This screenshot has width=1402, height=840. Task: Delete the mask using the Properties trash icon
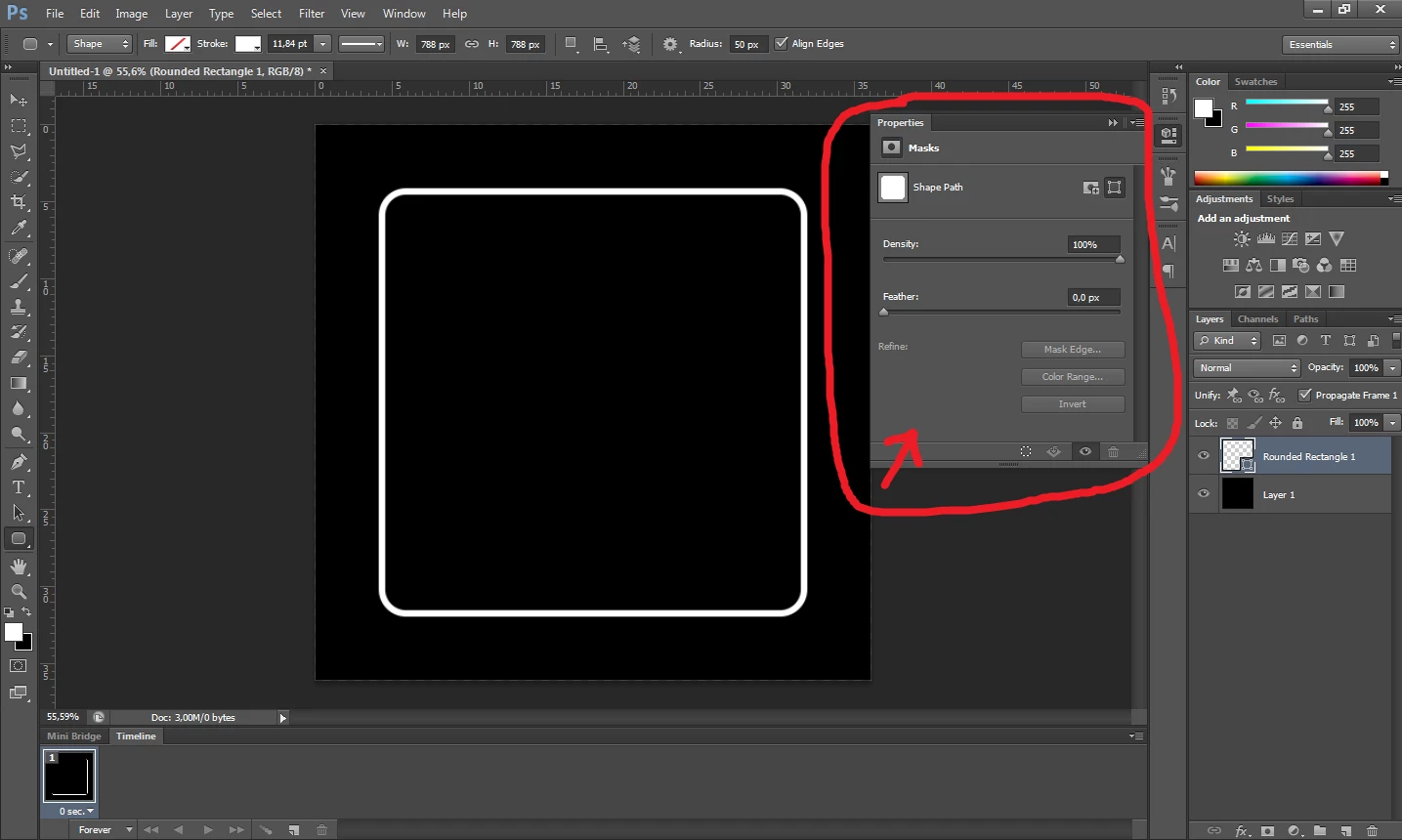click(x=1113, y=451)
